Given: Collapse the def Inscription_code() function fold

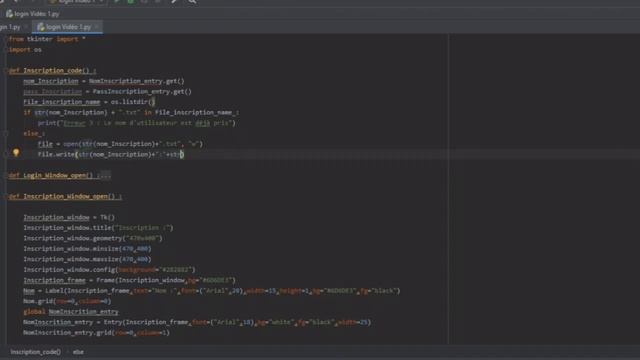Looking at the screenshot, I should (6, 71).
